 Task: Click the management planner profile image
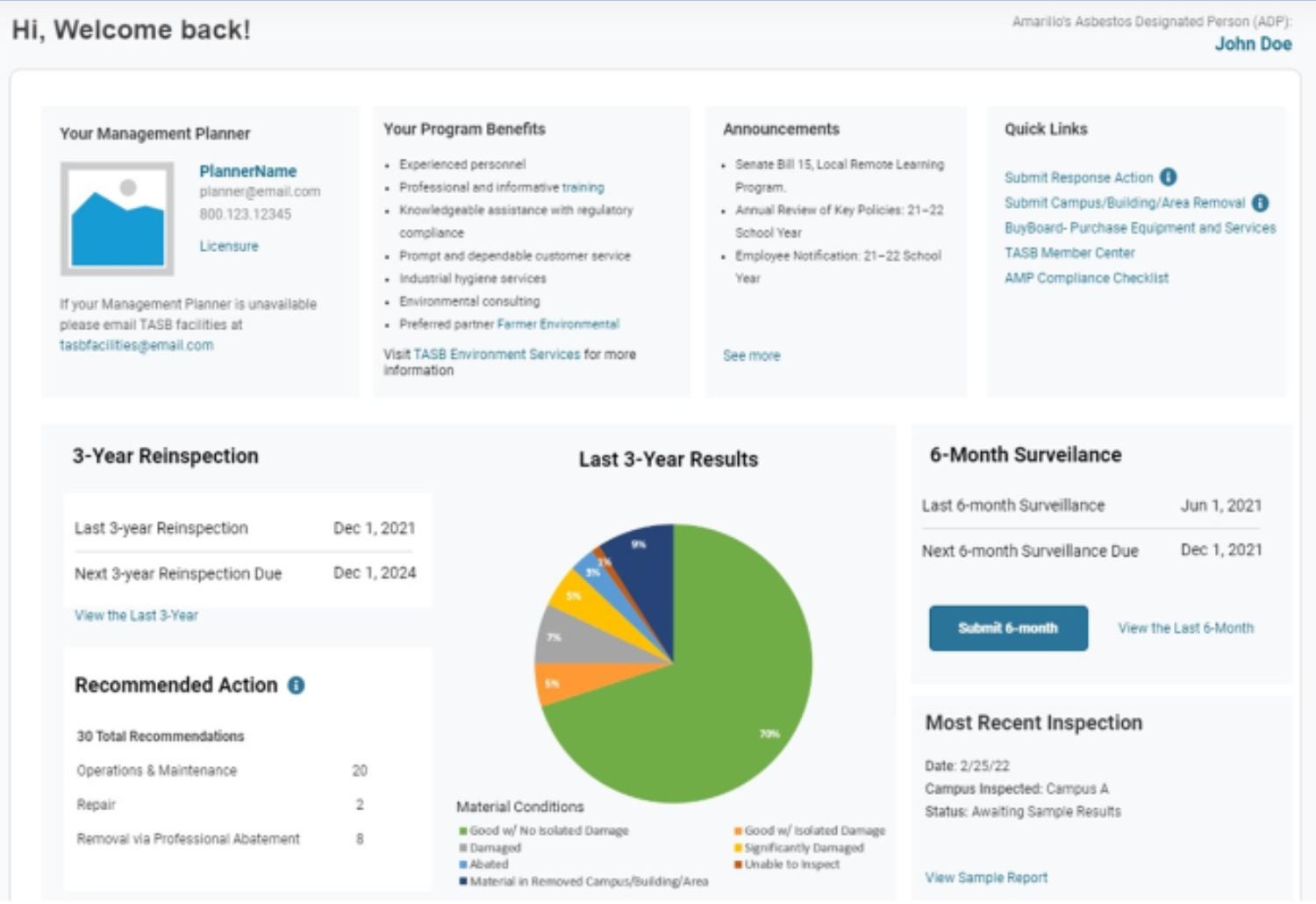coord(116,218)
